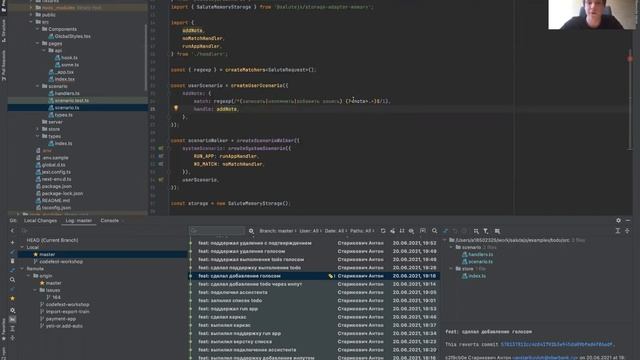The height and width of the screenshot is (360, 640).
Task: Collapse the scenario folder in commit details
Action: click(451, 247)
